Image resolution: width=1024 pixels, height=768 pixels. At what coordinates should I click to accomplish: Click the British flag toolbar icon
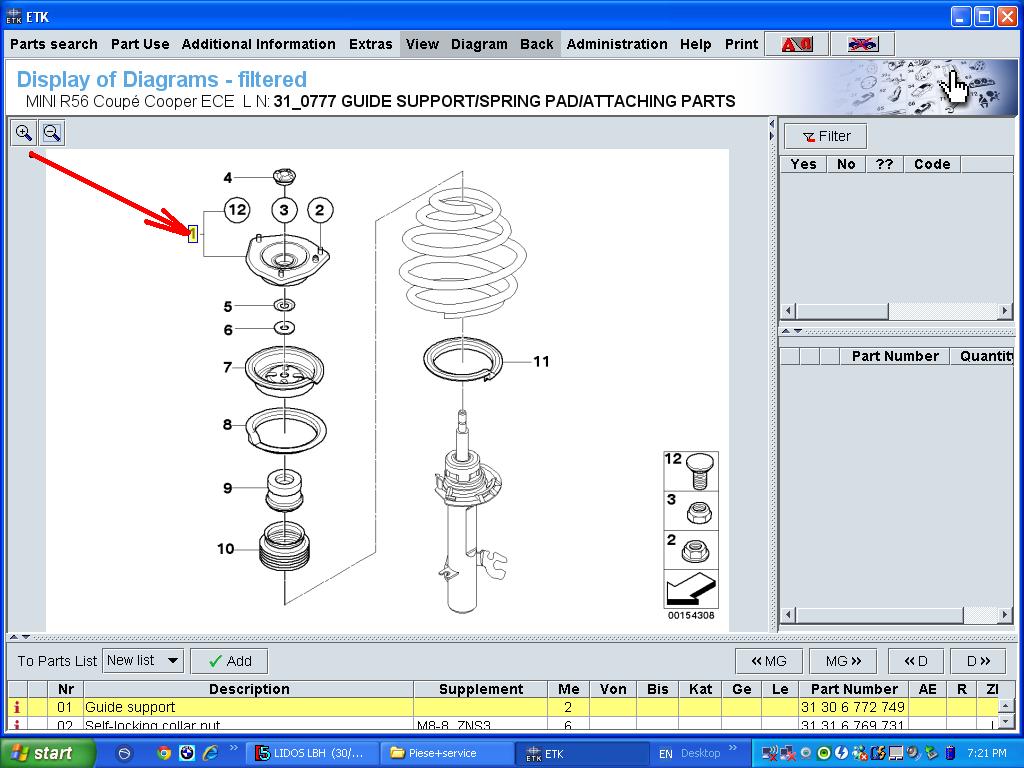[x=861, y=44]
